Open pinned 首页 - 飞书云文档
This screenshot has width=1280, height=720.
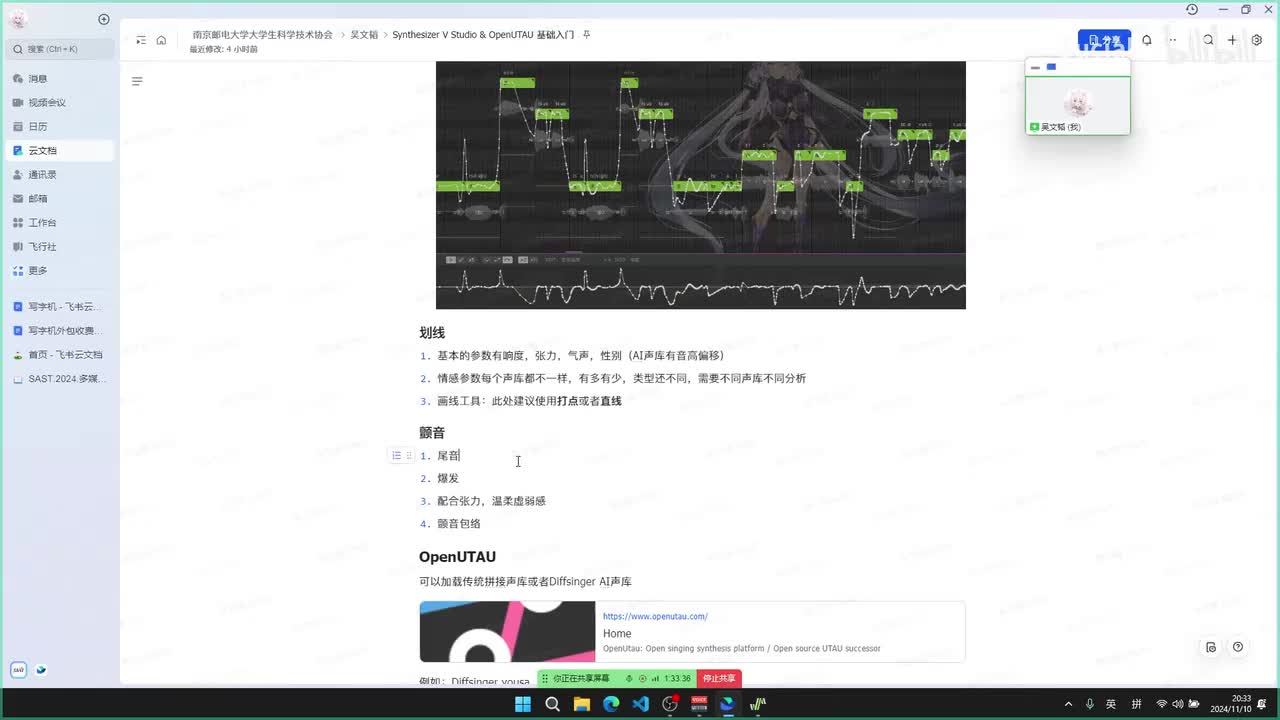point(60,354)
